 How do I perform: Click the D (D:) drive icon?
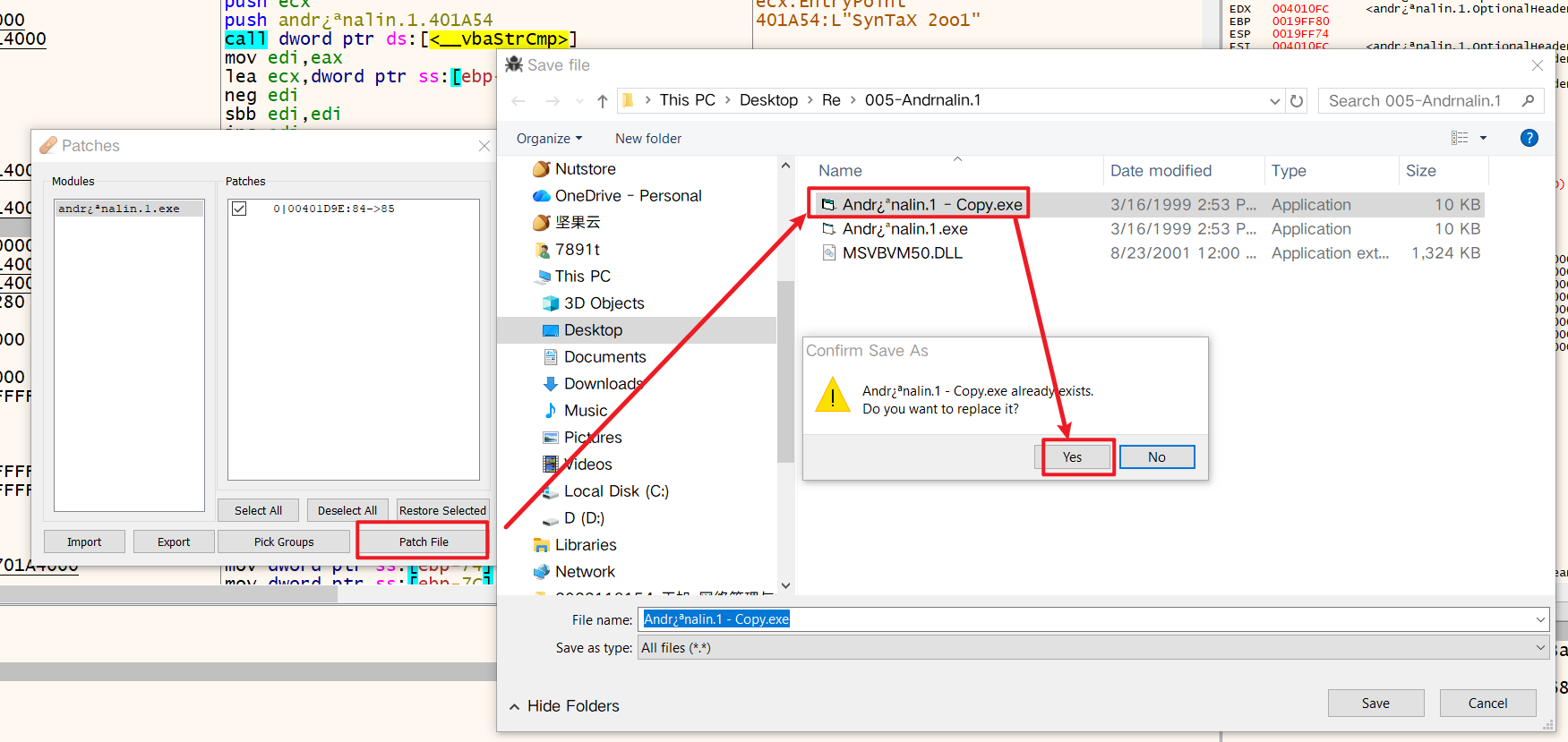[x=551, y=519]
